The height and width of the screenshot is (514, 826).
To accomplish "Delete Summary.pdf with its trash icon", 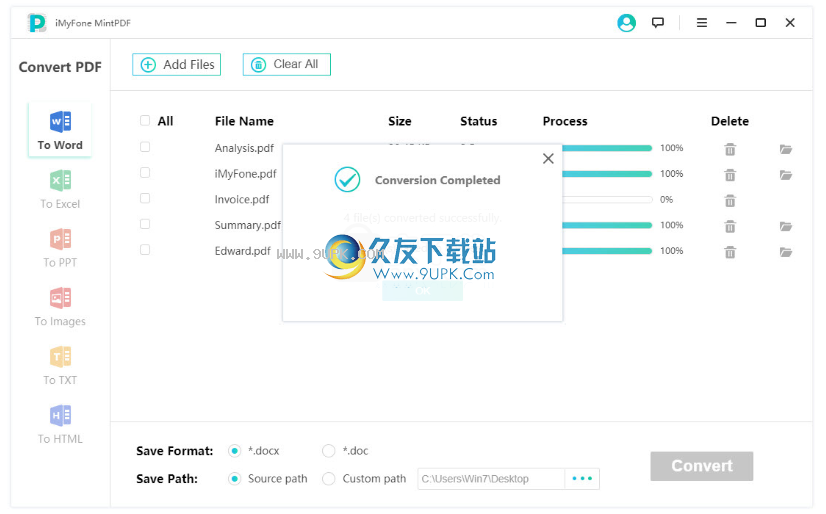I will (x=730, y=226).
